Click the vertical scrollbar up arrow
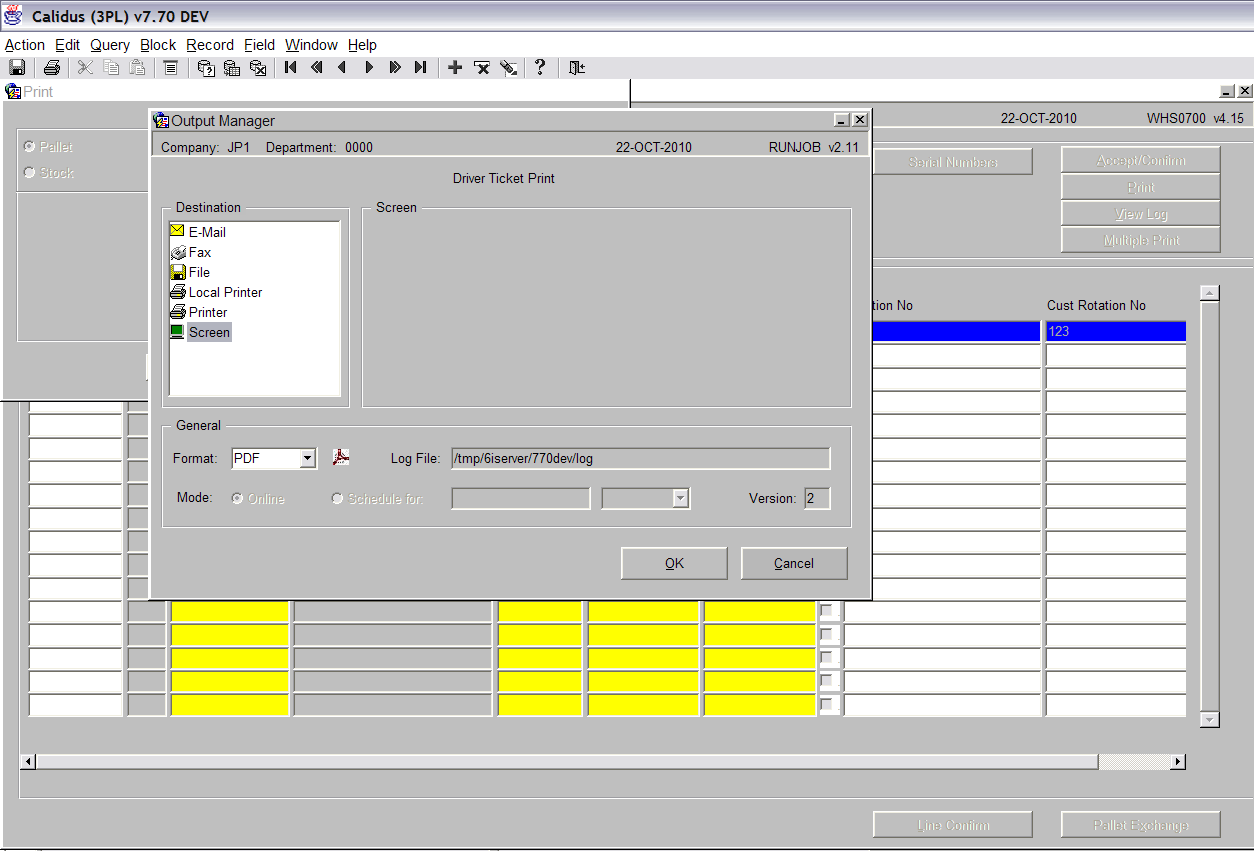The height and width of the screenshot is (851, 1254). click(x=1210, y=293)
